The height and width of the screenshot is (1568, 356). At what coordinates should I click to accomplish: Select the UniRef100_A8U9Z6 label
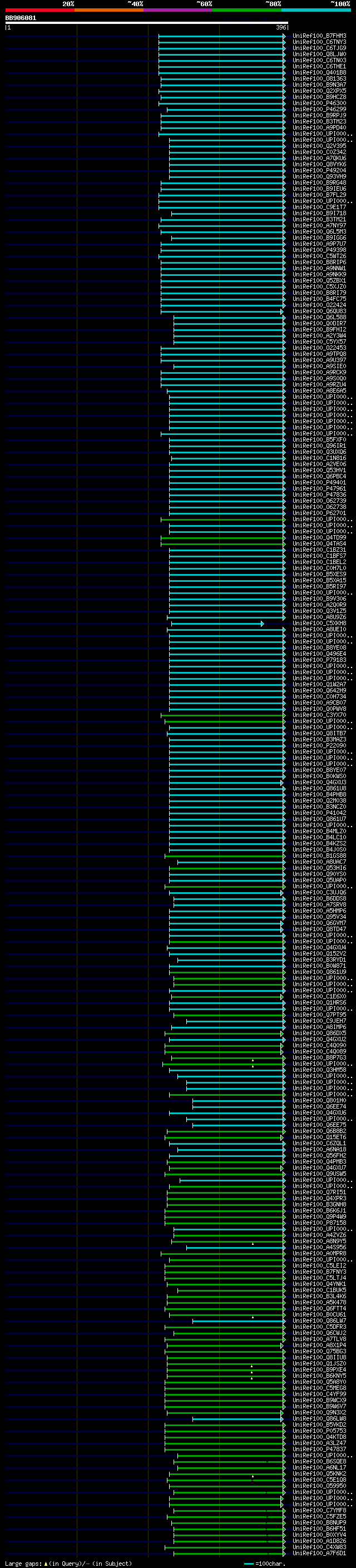(x=319, y=617)
